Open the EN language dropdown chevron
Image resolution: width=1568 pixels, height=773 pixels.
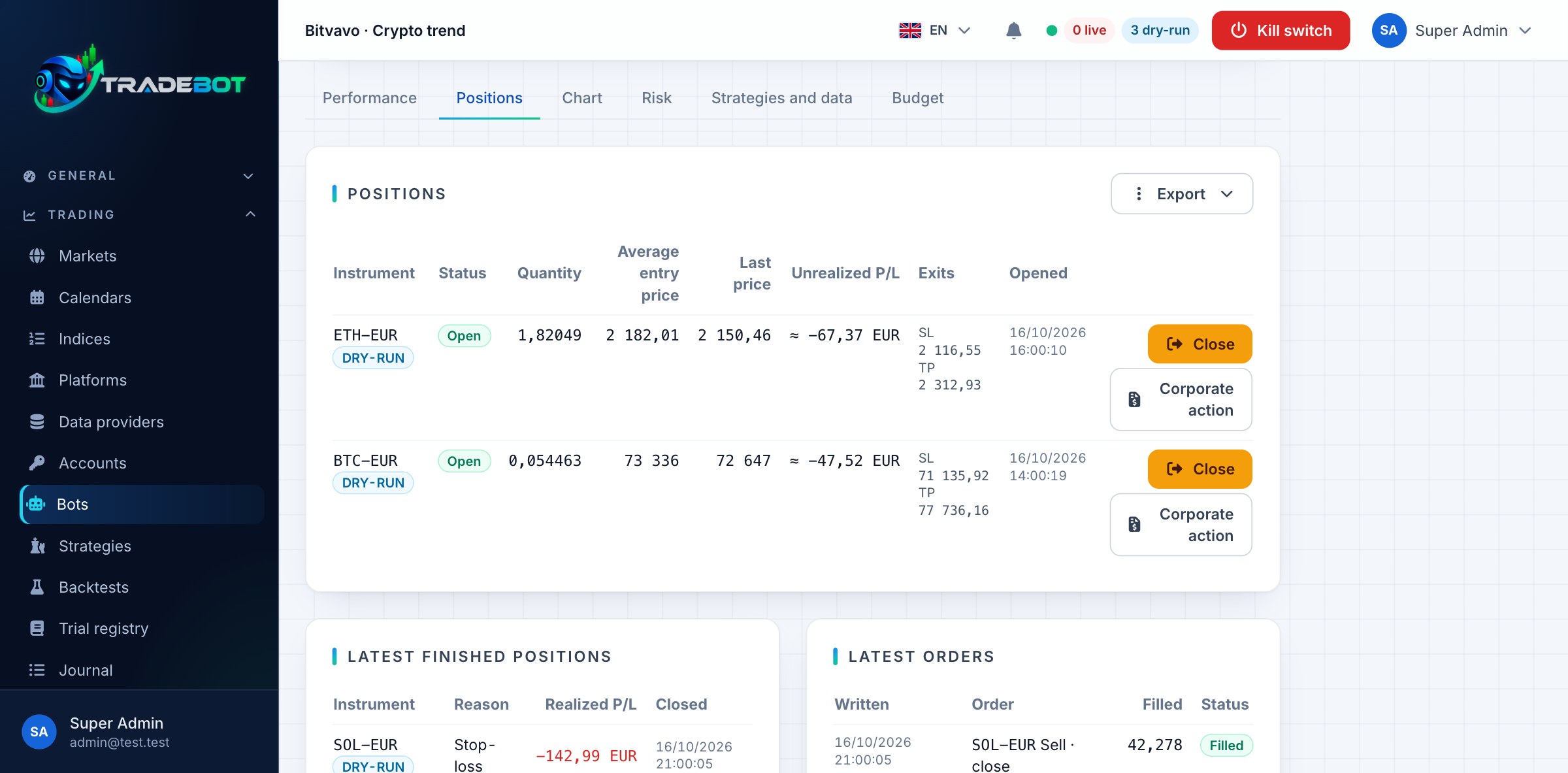[964, 31]
